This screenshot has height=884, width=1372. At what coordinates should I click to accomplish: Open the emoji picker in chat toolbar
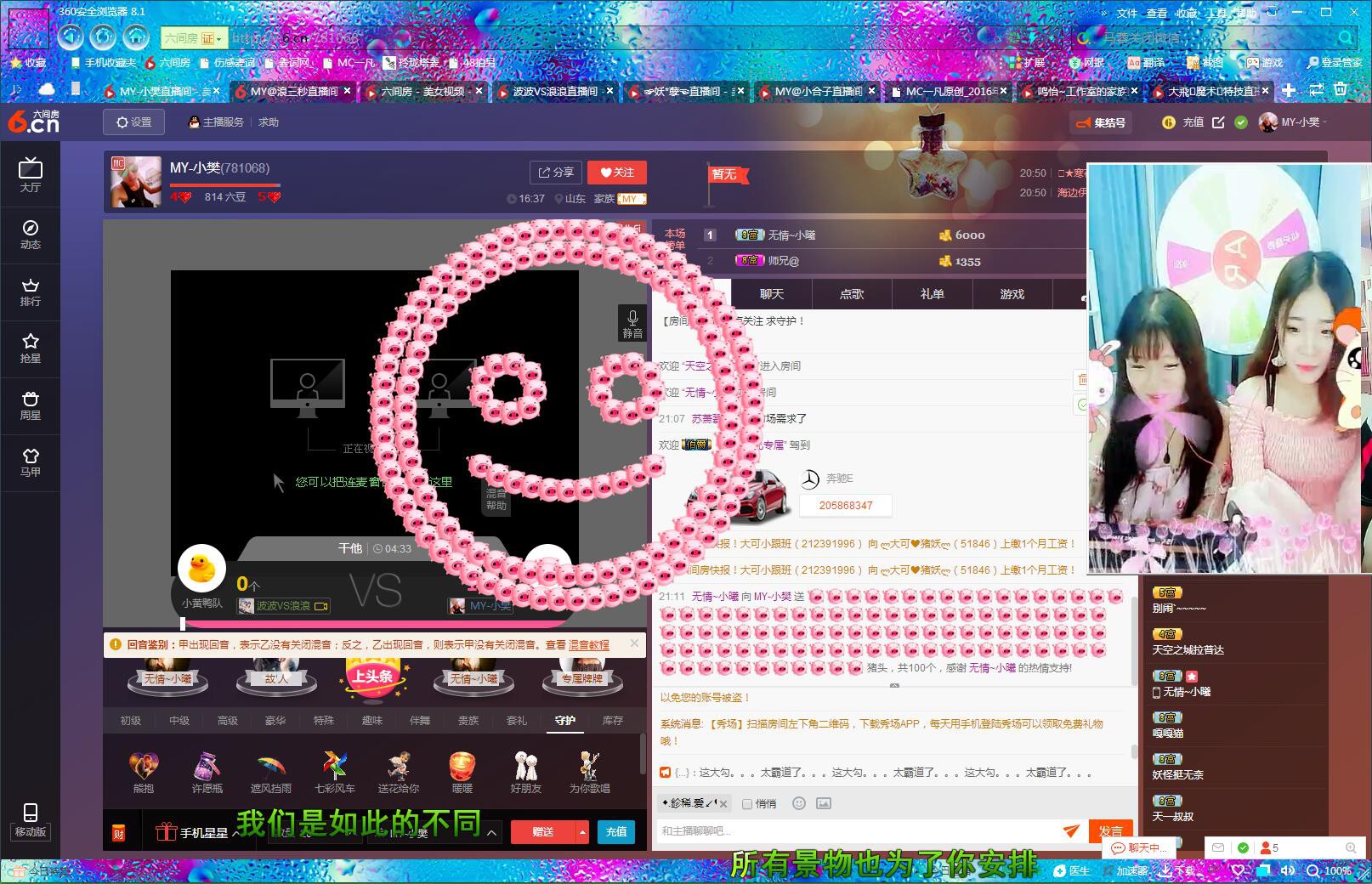click(x=798, y=803)
